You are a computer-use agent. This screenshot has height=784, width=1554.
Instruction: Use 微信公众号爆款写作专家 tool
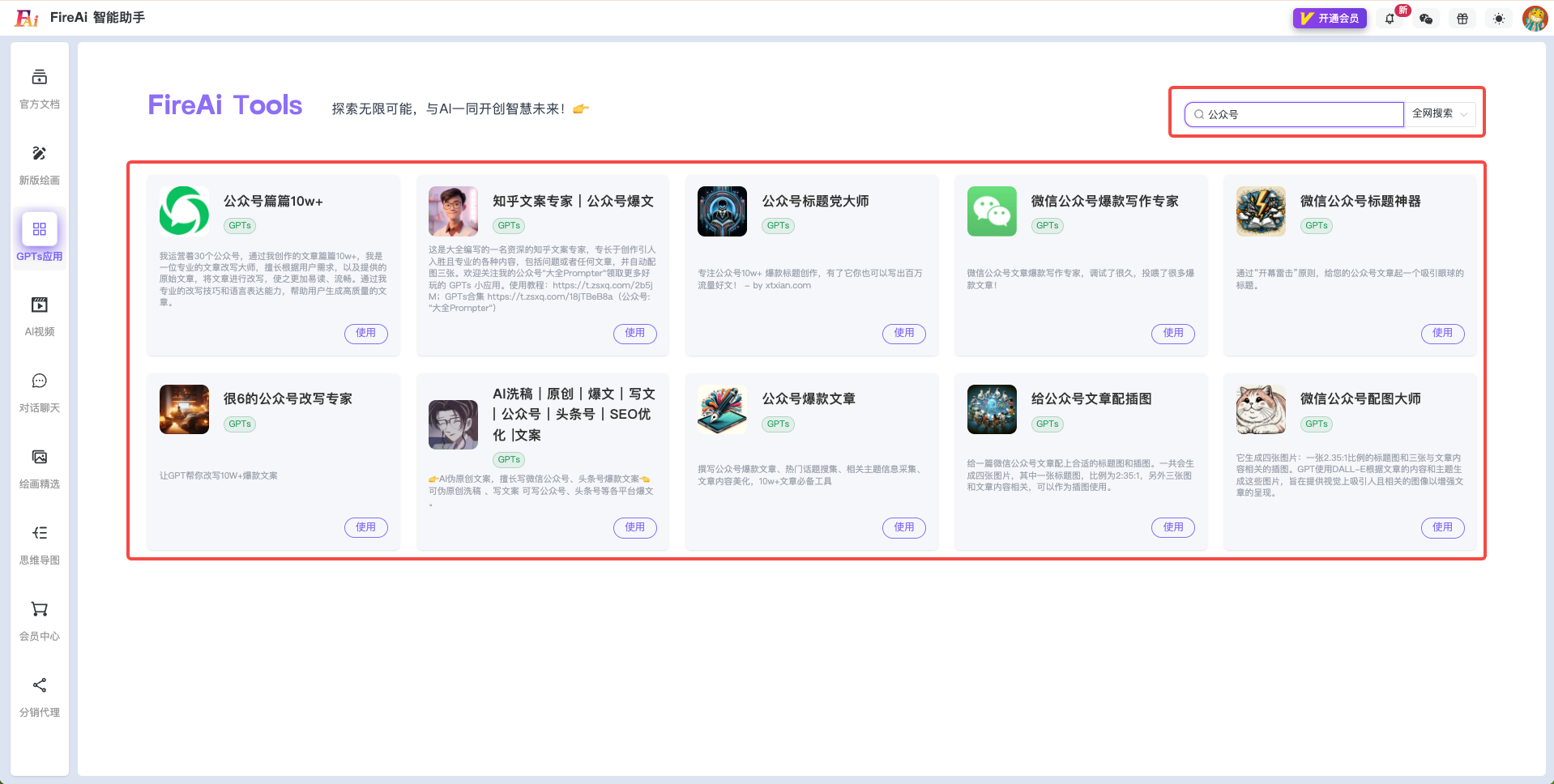1173,333
